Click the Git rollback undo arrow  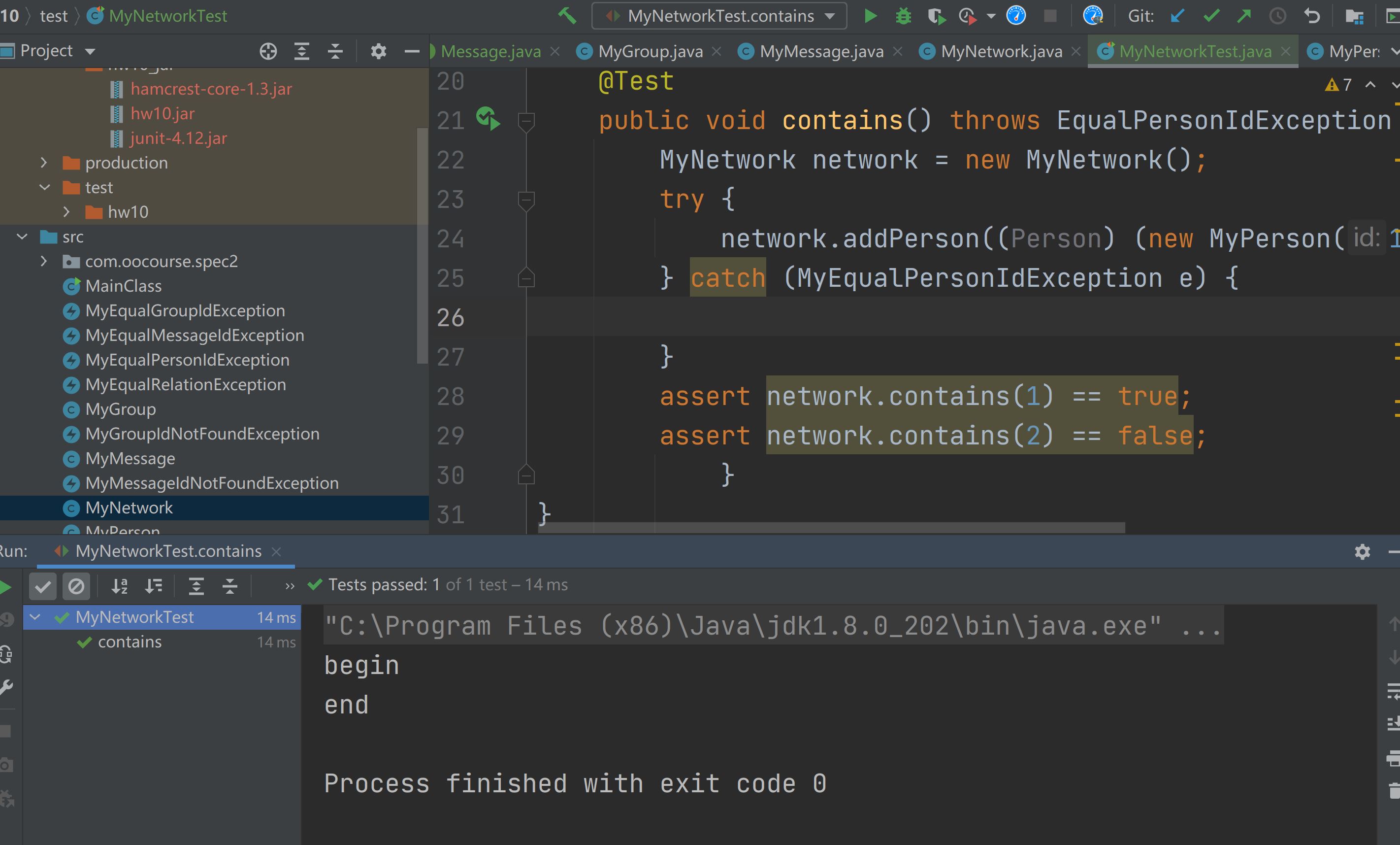(1311, 16)
